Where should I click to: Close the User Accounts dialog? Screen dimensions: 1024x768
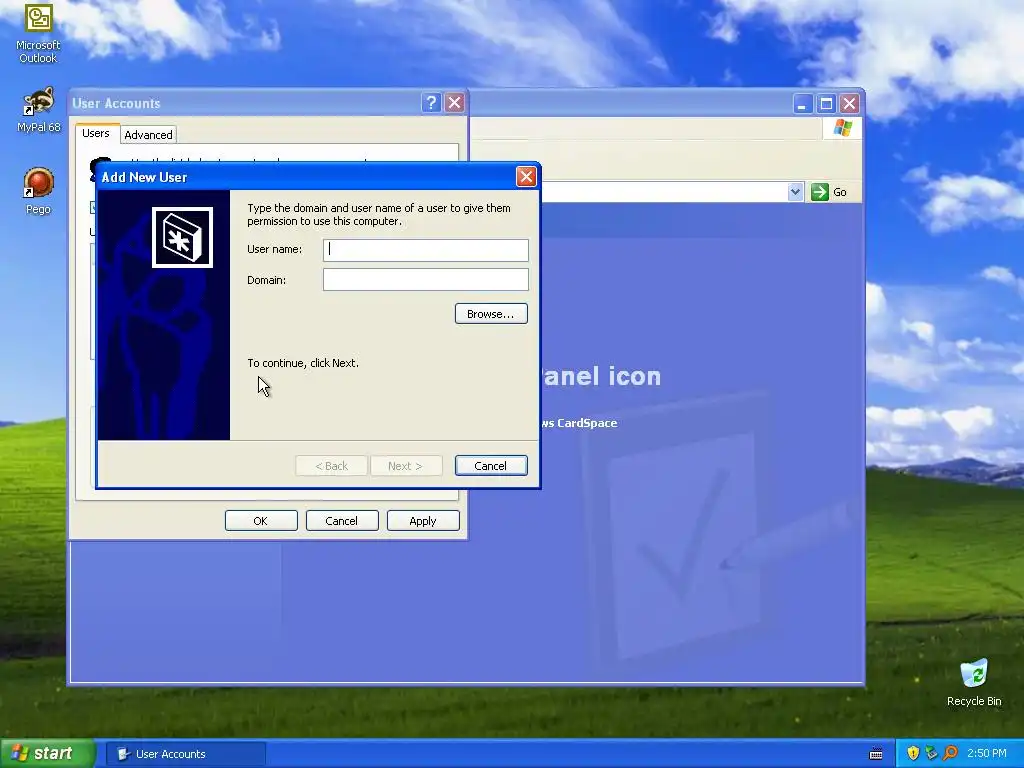coord(455,103)
